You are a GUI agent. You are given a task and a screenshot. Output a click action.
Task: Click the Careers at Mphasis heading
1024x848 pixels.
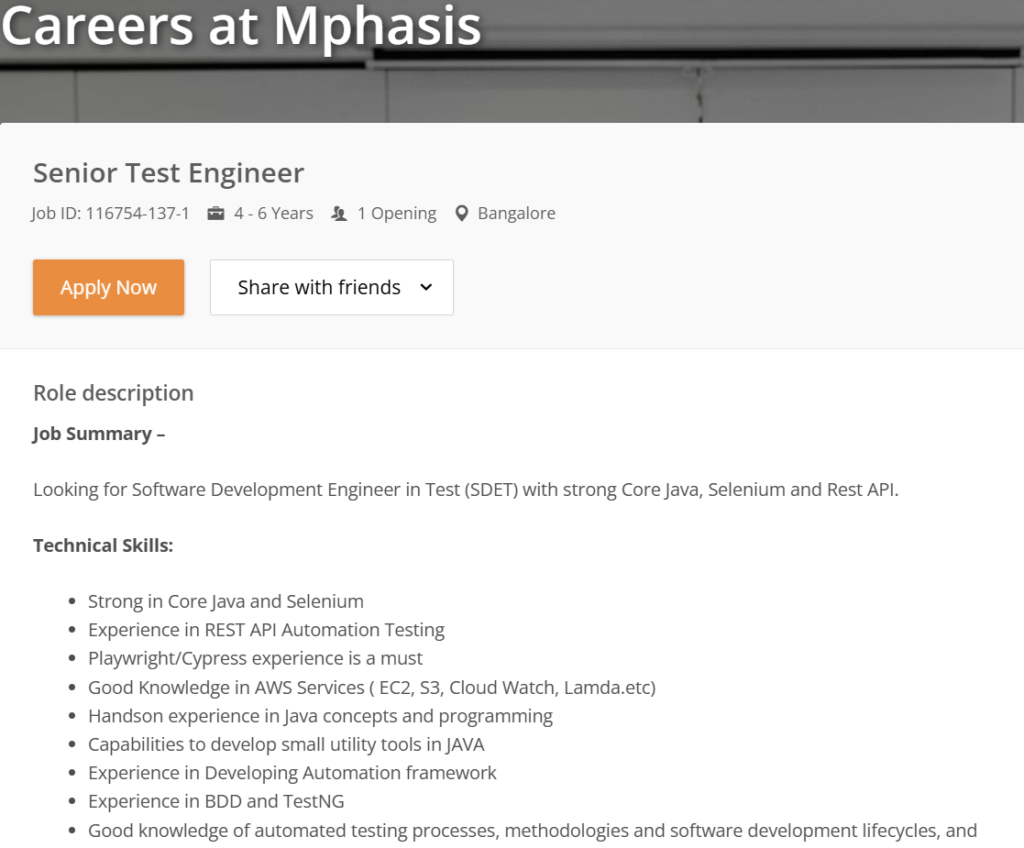[x=241, y=26]
